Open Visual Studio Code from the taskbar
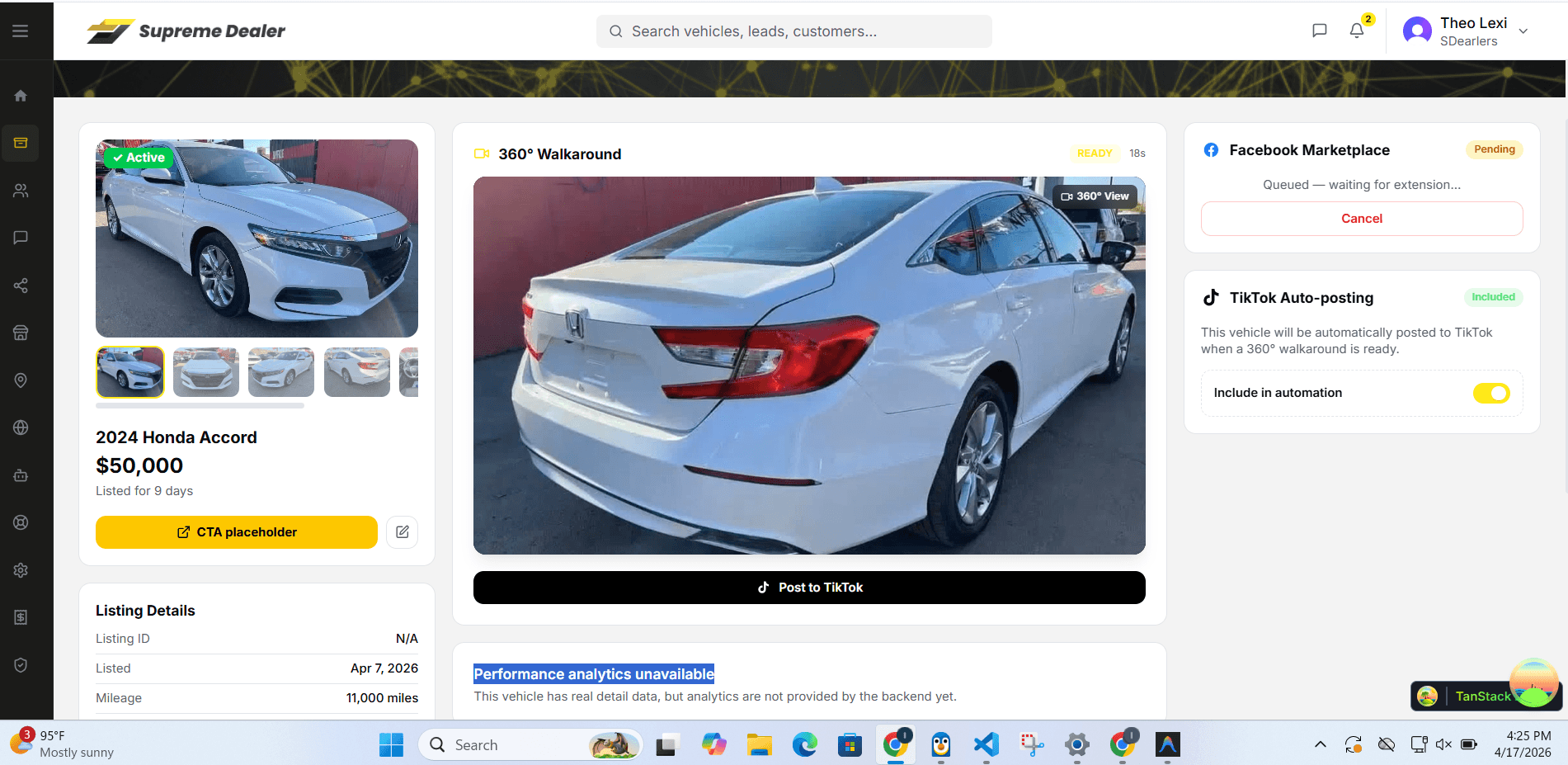Image resolution: width=1568 pixels, height=765 pixels. (986, 744)
